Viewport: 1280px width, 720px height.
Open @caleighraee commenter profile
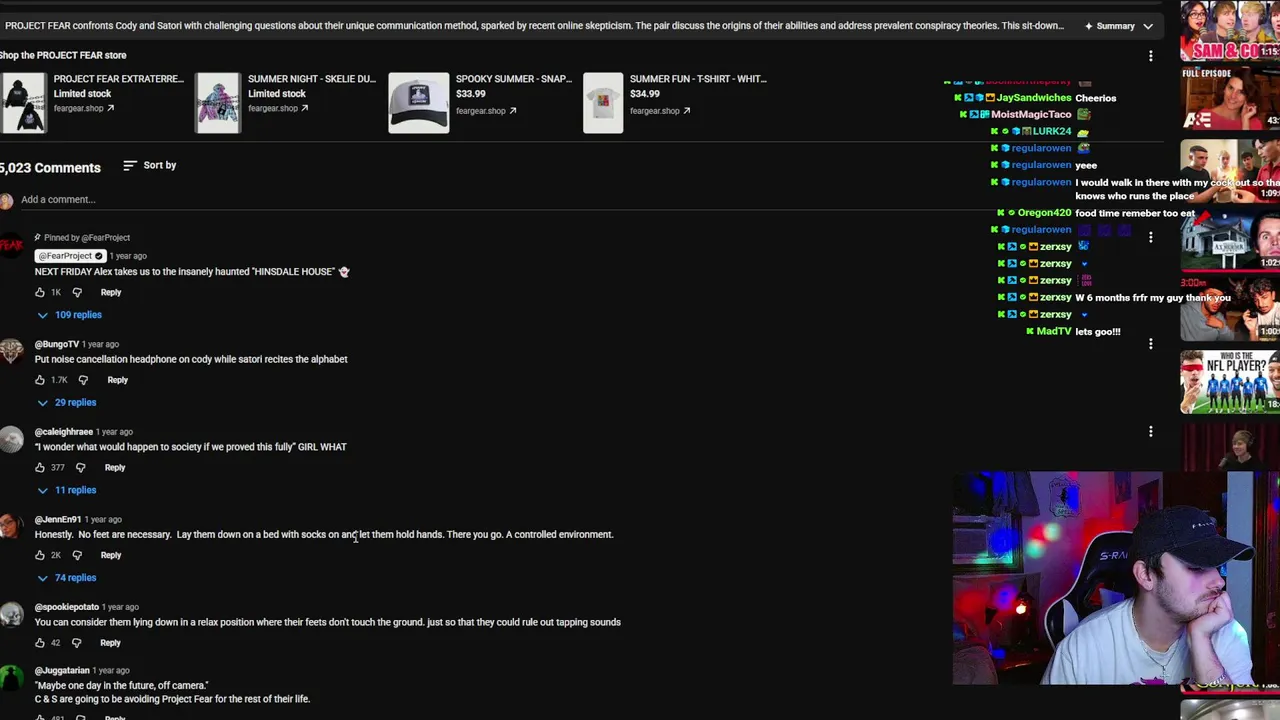[64, 432]
